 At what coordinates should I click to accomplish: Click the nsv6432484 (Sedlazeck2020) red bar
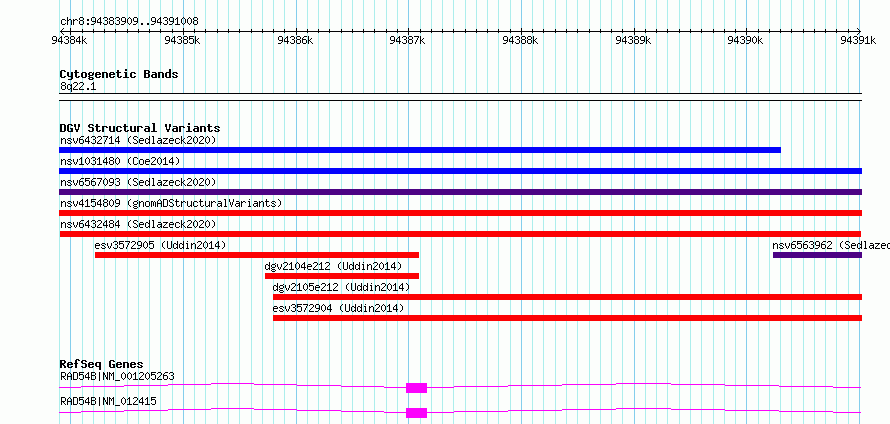coord(460,234)
